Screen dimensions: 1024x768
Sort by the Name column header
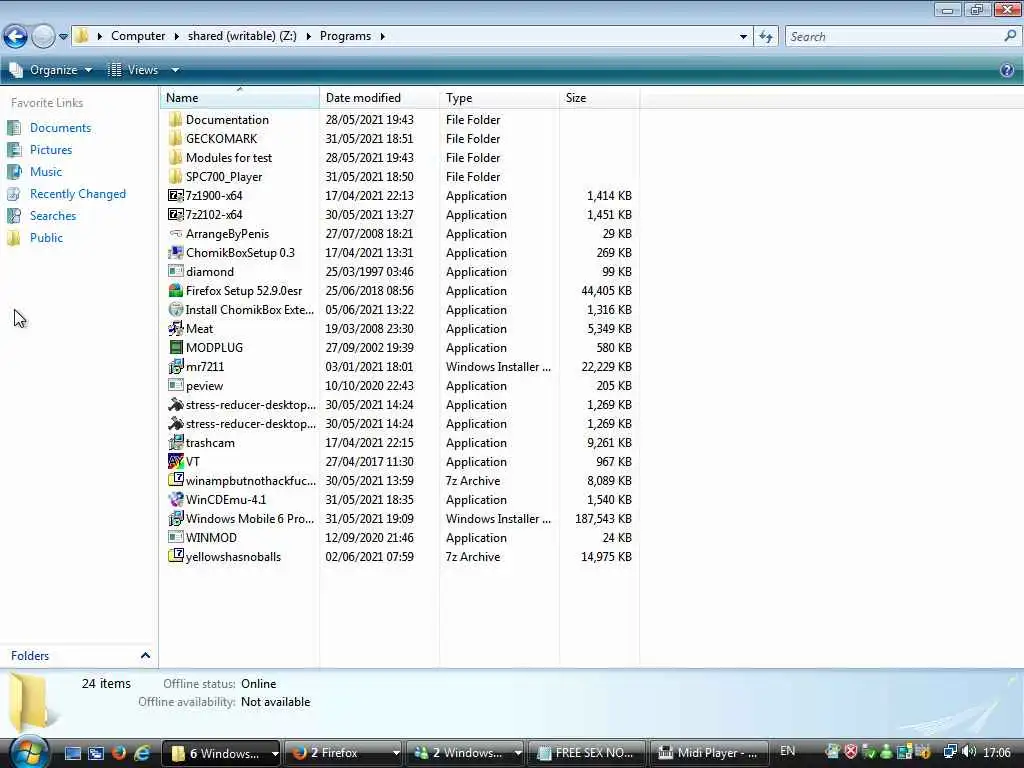pos(239,98)
